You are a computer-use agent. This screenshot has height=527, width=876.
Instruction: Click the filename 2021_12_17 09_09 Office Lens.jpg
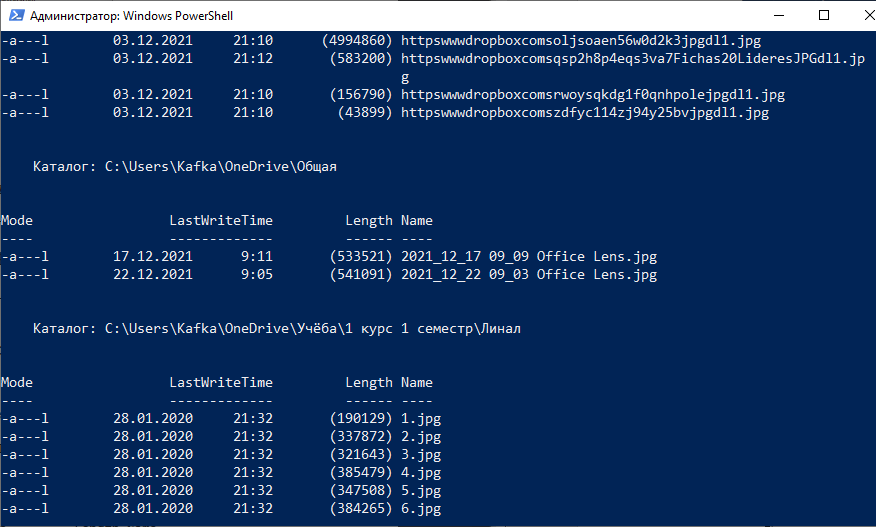(x=529, y=257)
